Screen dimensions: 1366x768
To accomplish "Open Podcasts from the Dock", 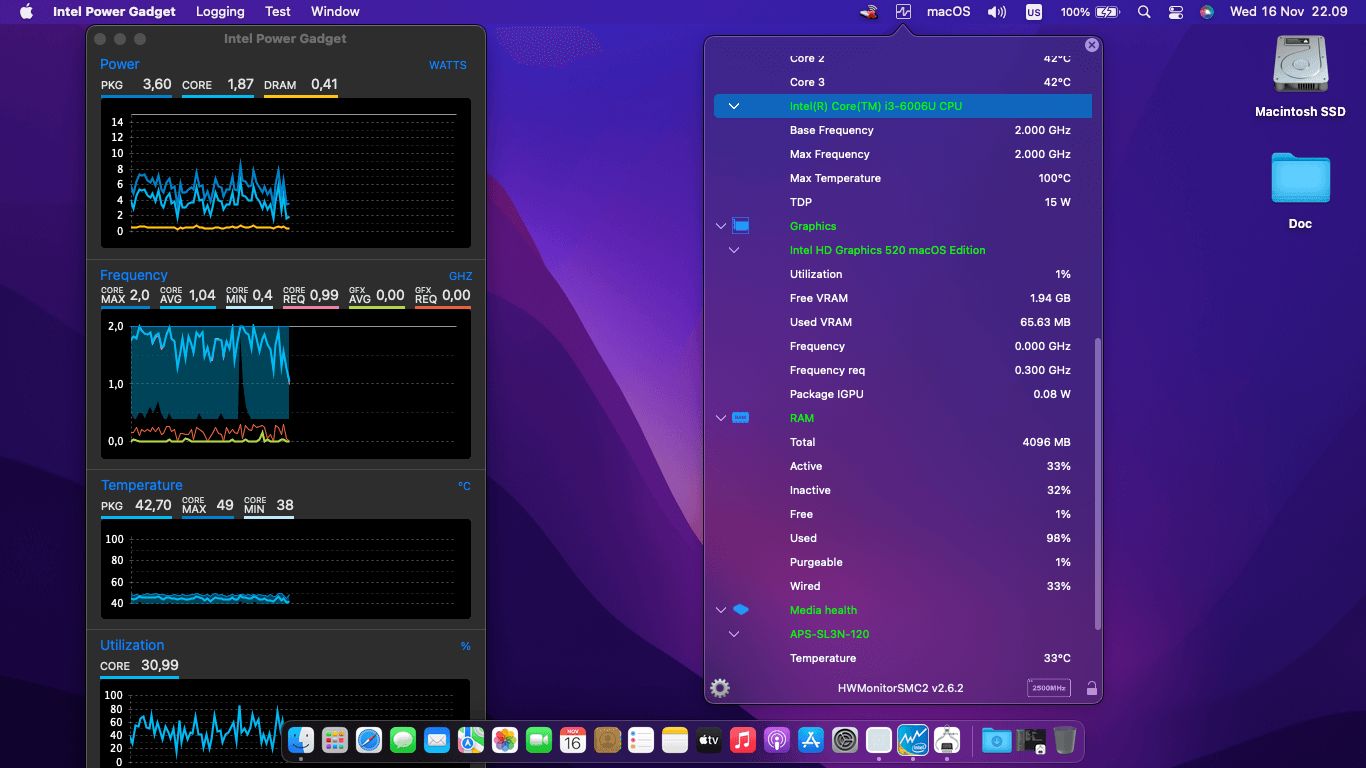I will click(x=777, y=740).
